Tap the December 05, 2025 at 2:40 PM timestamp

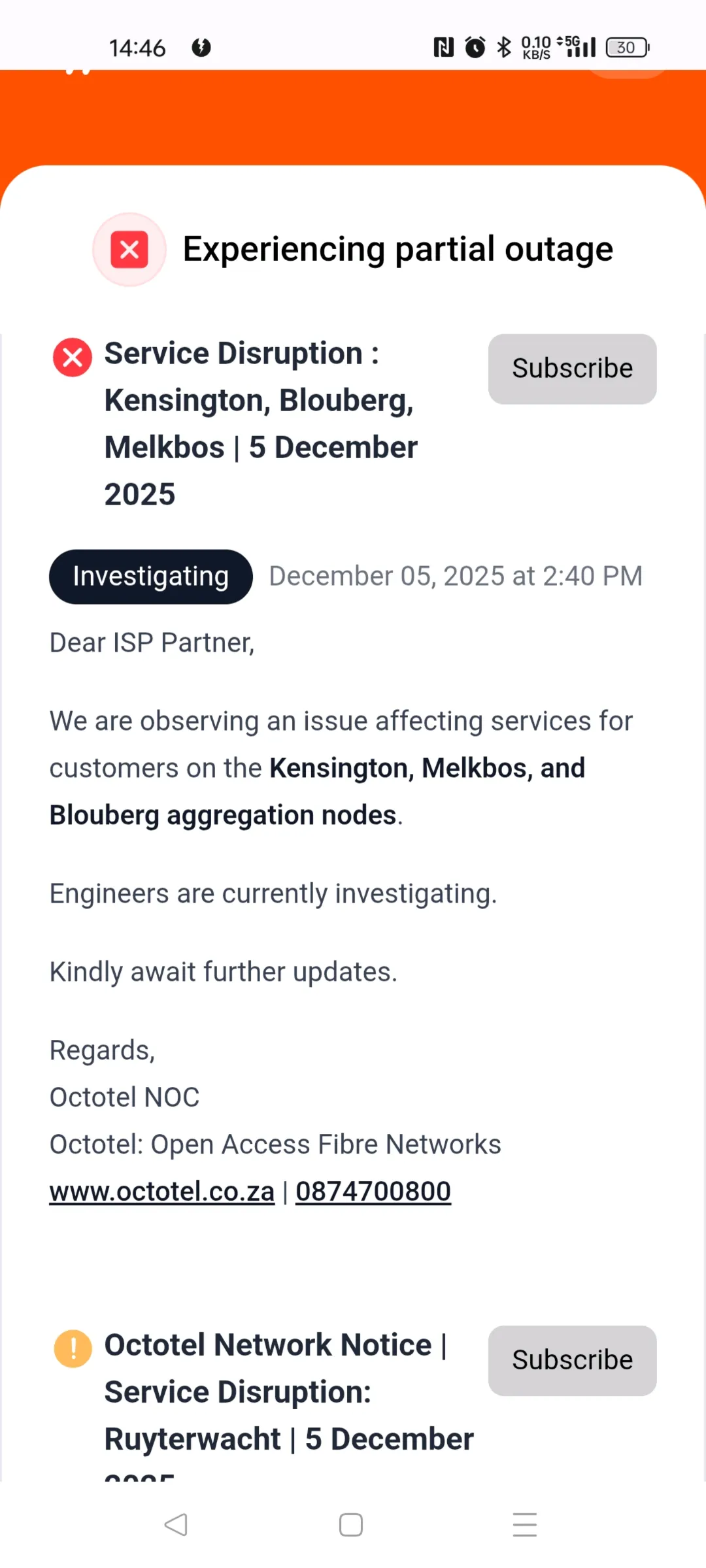[x=456, y=576]
